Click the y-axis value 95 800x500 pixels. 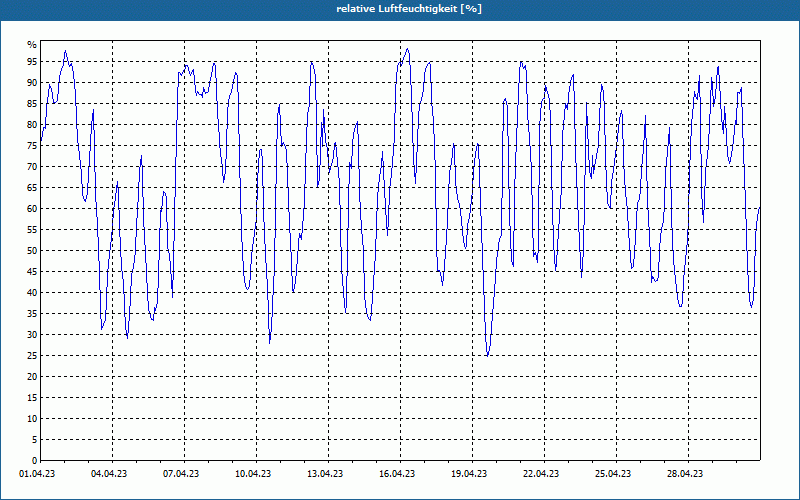pos(32,62)
